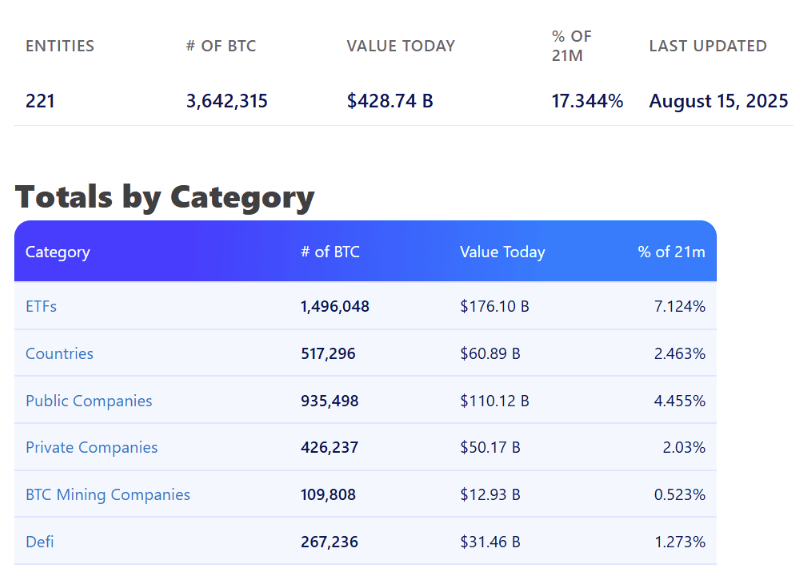
Task: Click the BTC Mining value $12.93 B
Action: (490, 494)
